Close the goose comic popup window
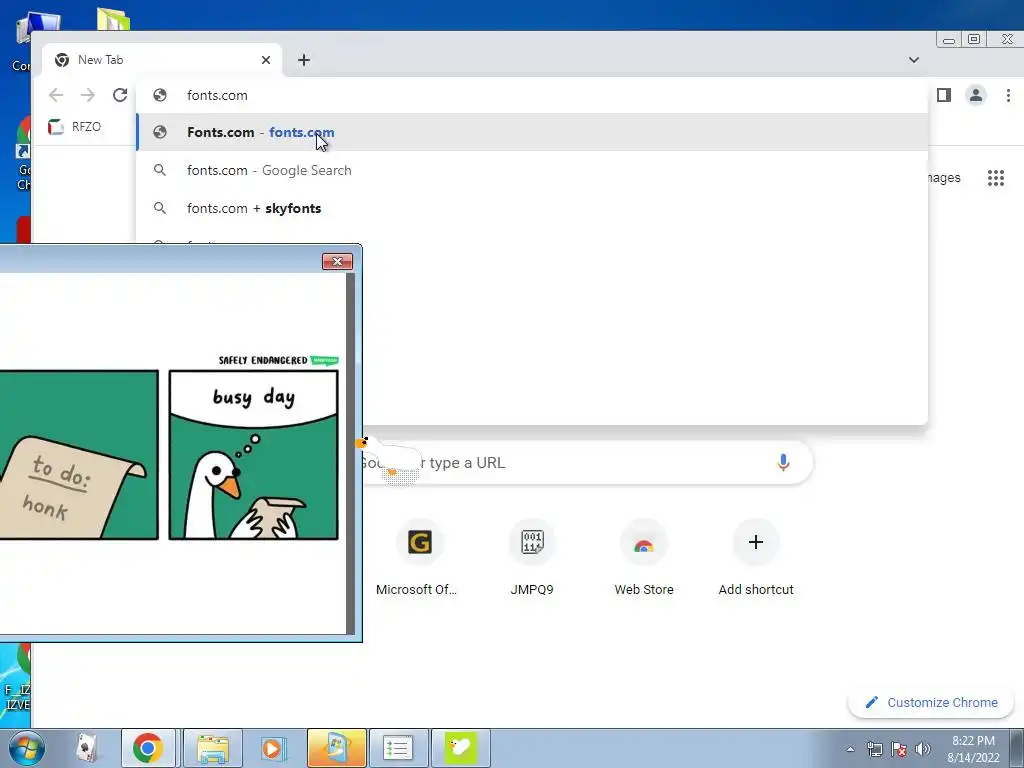1024x768 pixels. pos(337,262)
